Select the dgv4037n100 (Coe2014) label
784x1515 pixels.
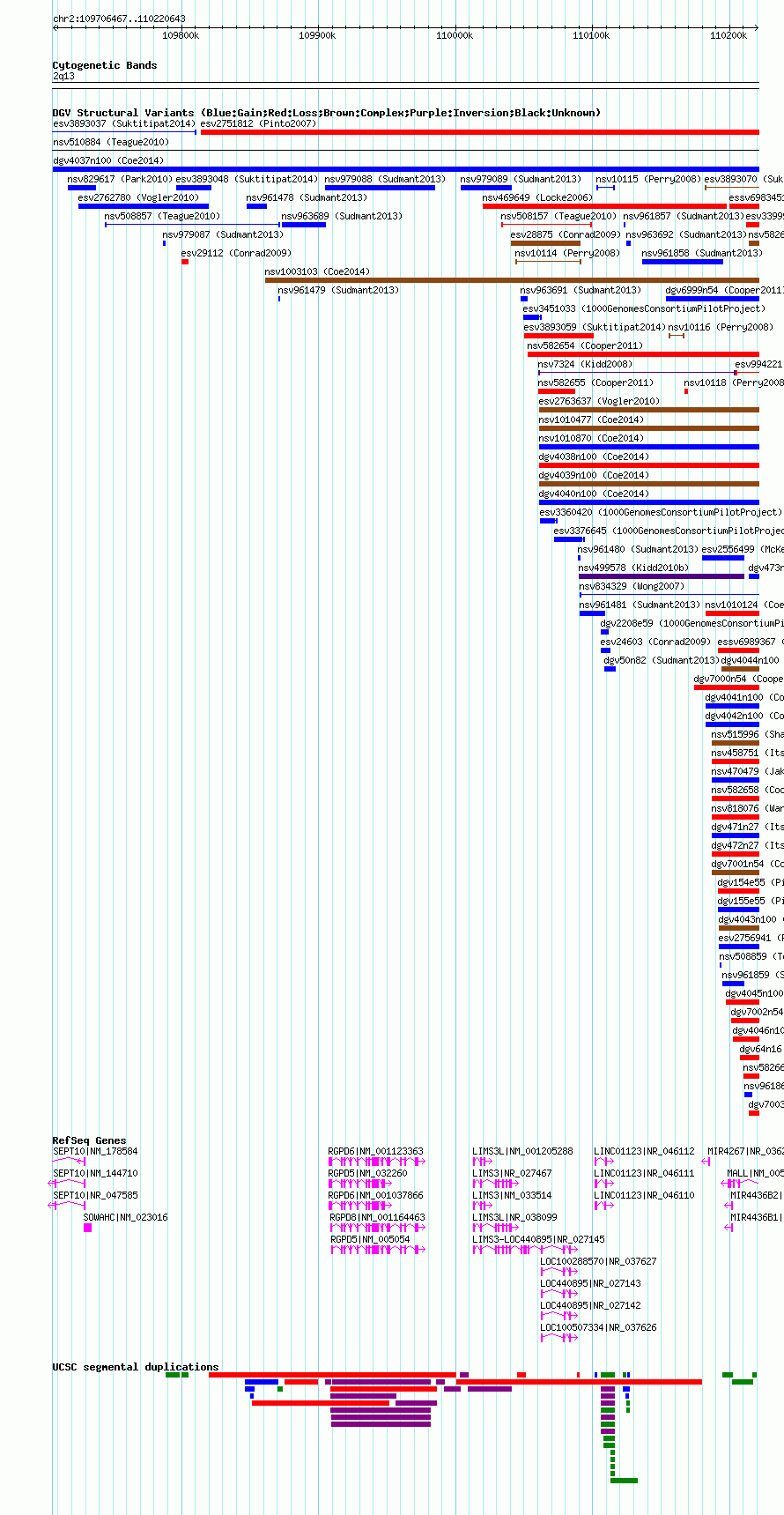click(x=108, y=160)
